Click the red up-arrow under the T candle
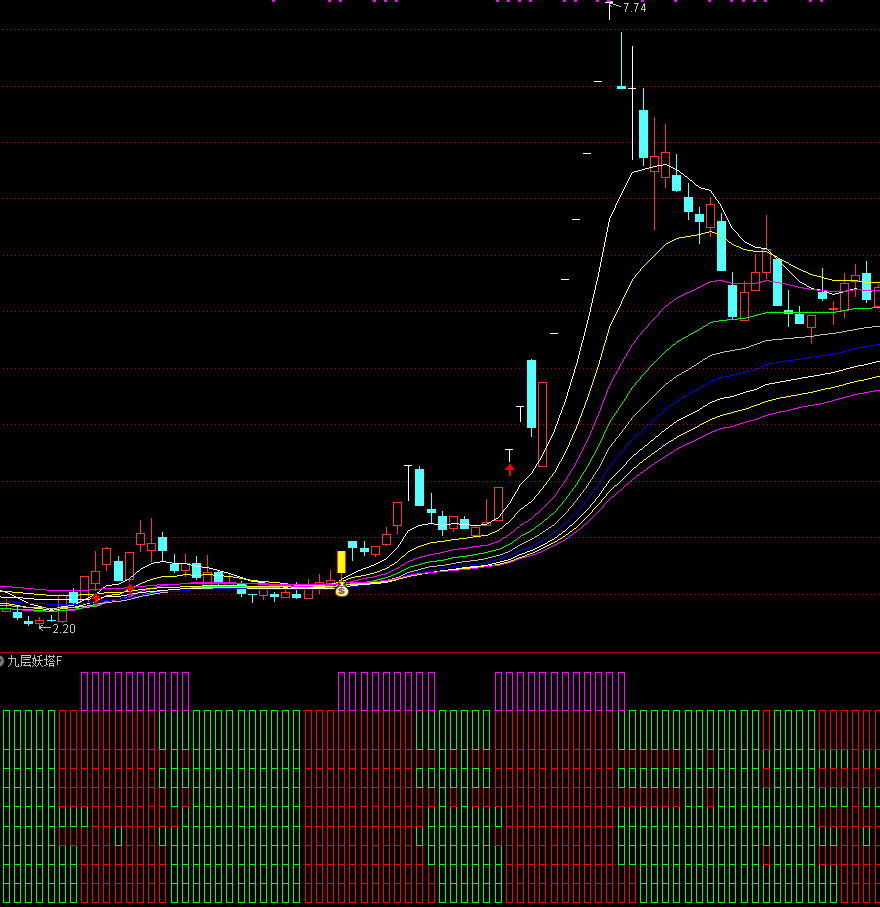This screenshot has width=880, height=907. (509, 468)
